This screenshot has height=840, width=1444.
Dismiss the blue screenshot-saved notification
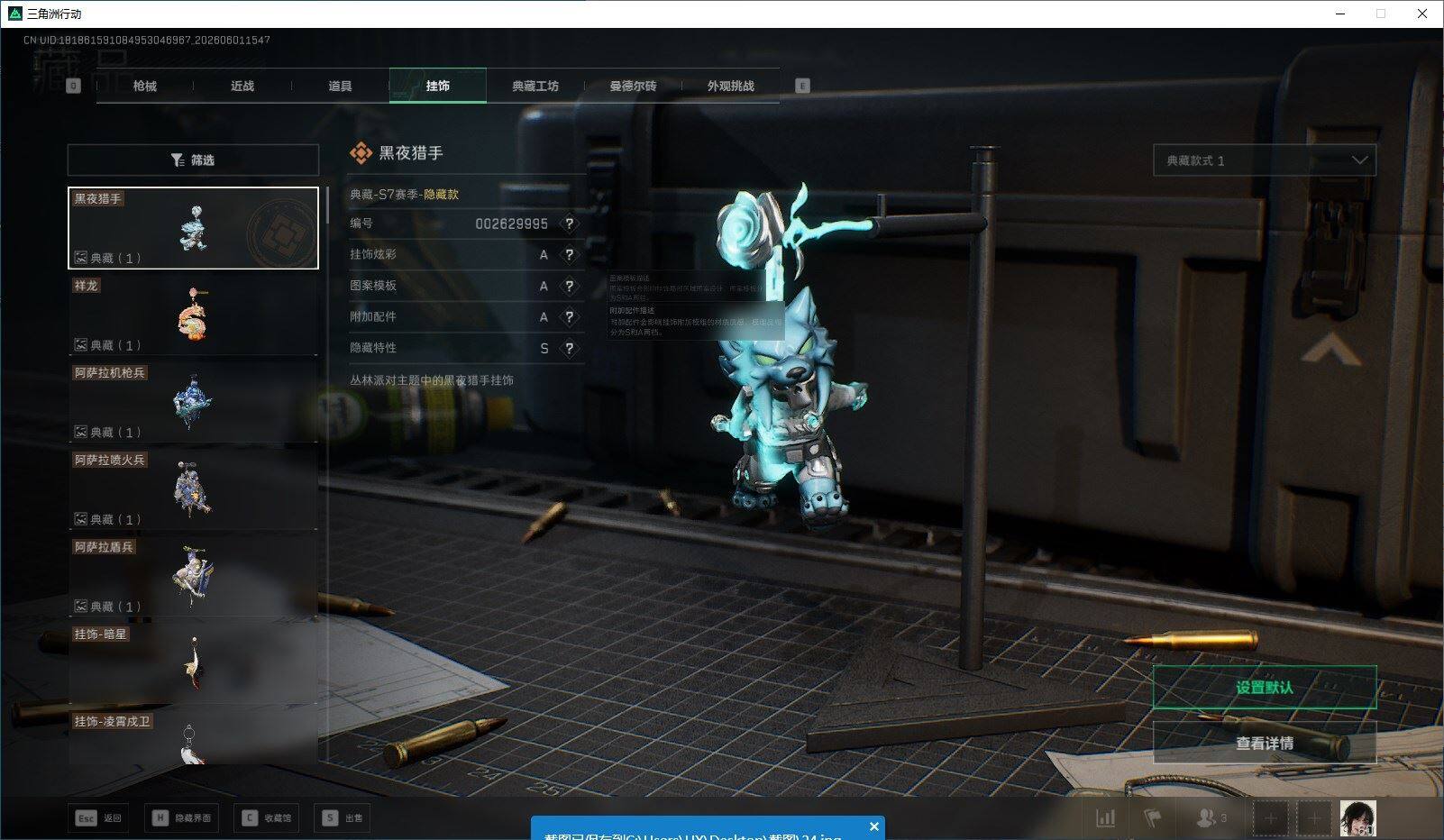pos(873,826)
